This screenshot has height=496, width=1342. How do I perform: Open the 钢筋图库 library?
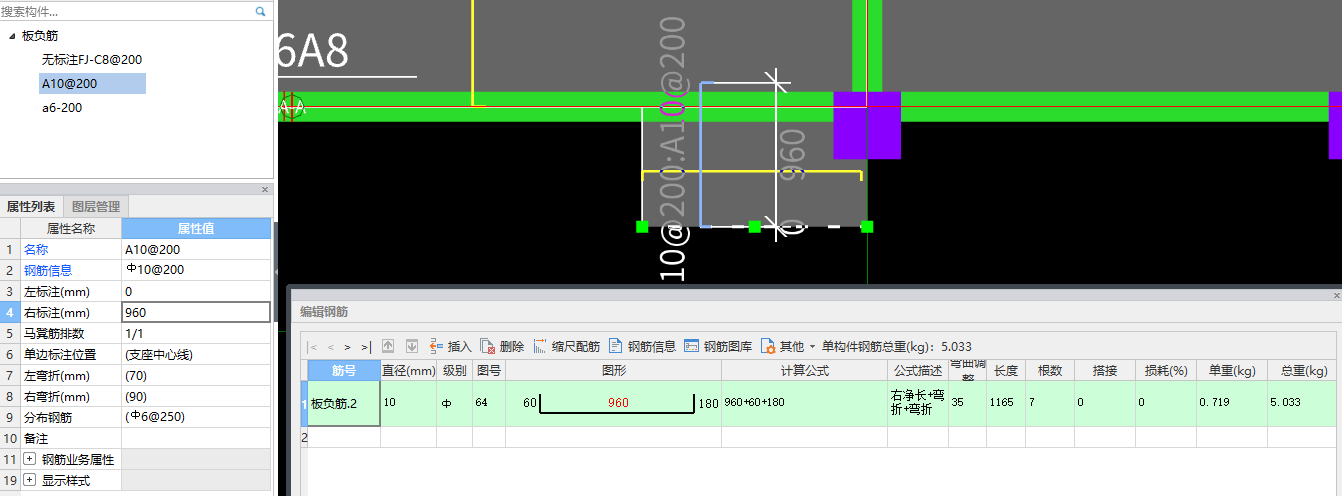point(719,347)
